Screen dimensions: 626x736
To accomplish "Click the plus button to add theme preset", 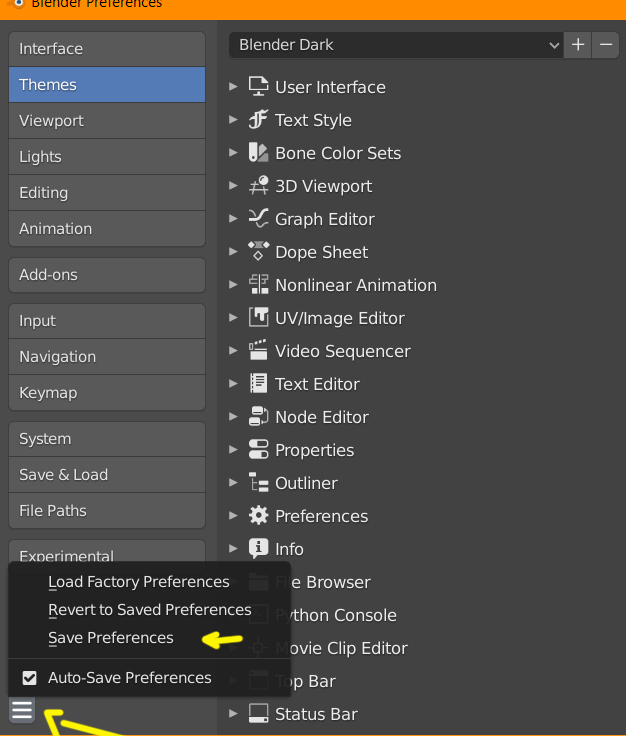I will coord(578,45).
